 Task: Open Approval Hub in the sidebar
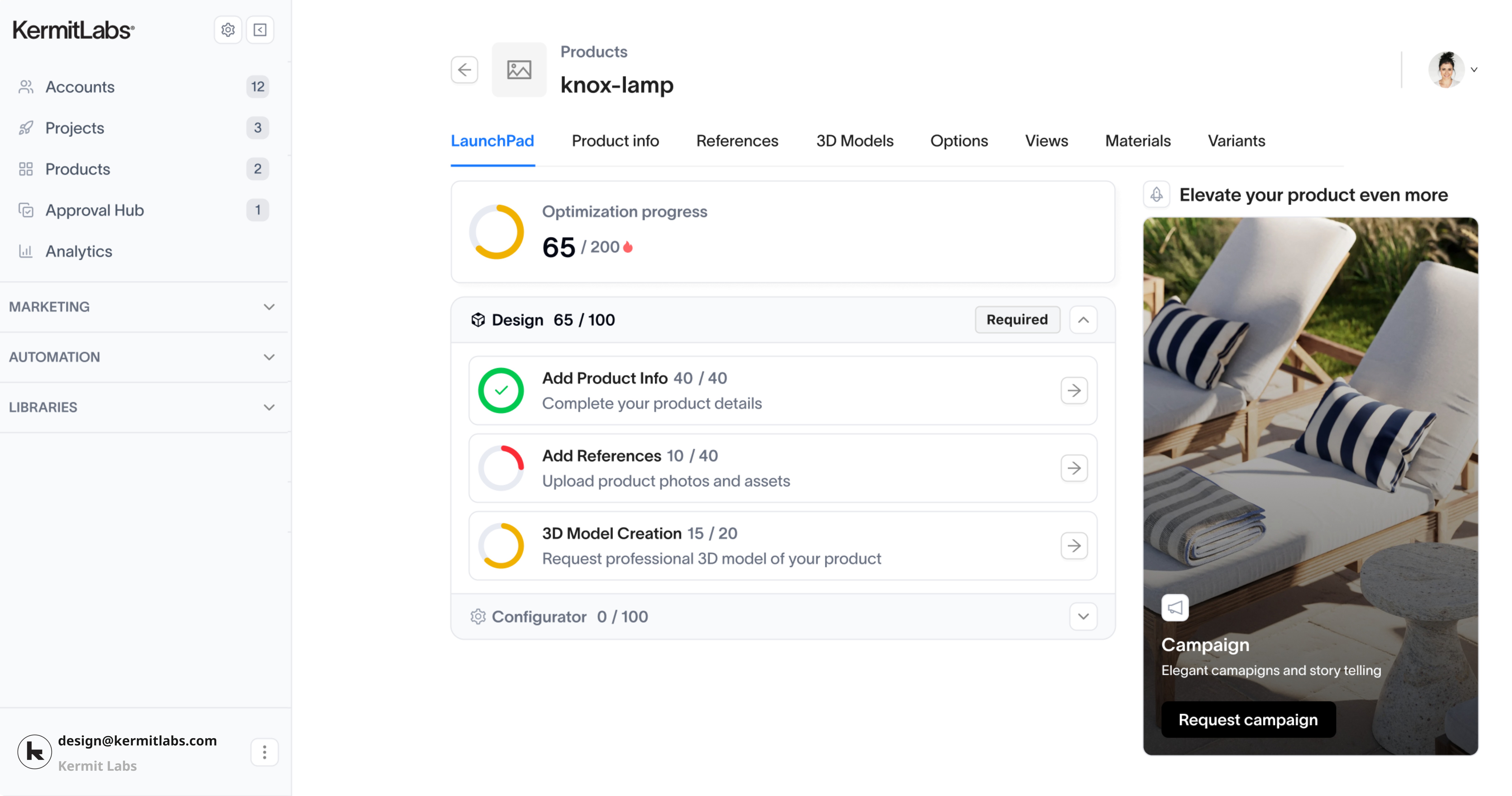tap(94, 210)
